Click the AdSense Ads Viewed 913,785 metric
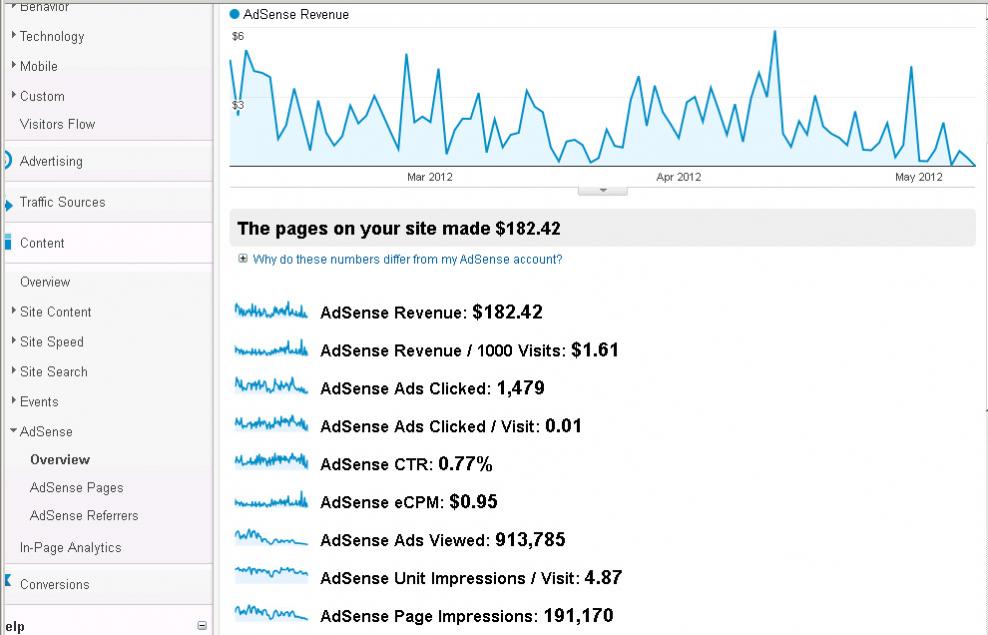This screenshot has height=635, width=988. 443,540
